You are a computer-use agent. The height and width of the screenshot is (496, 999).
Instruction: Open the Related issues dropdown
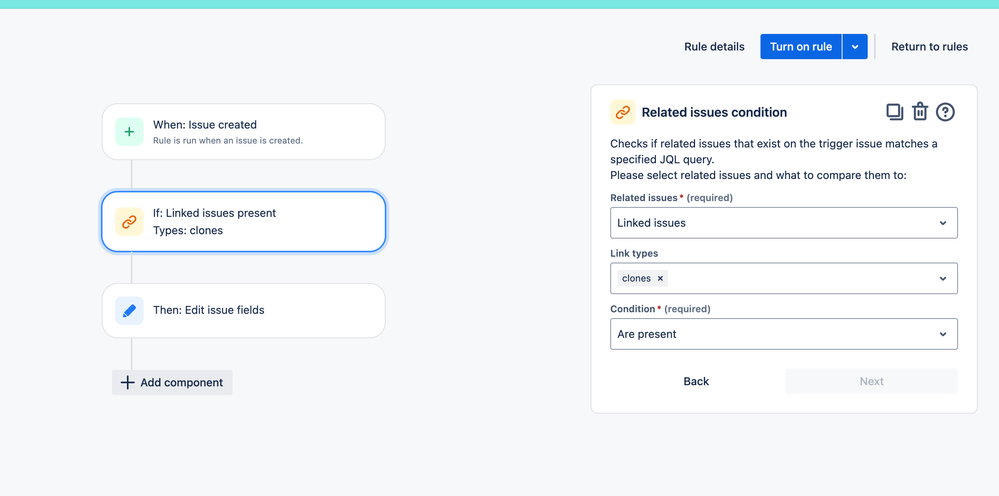[784, 223]
